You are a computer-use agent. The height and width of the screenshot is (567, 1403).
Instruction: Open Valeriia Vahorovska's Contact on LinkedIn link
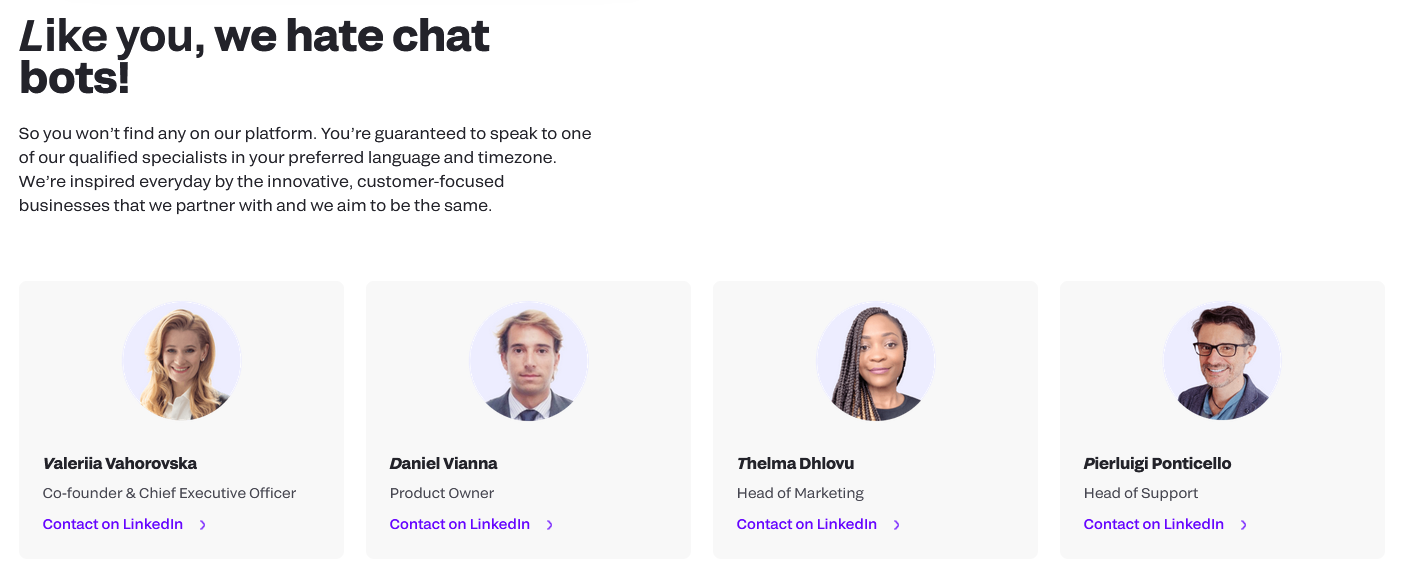(x=113, y=524)
